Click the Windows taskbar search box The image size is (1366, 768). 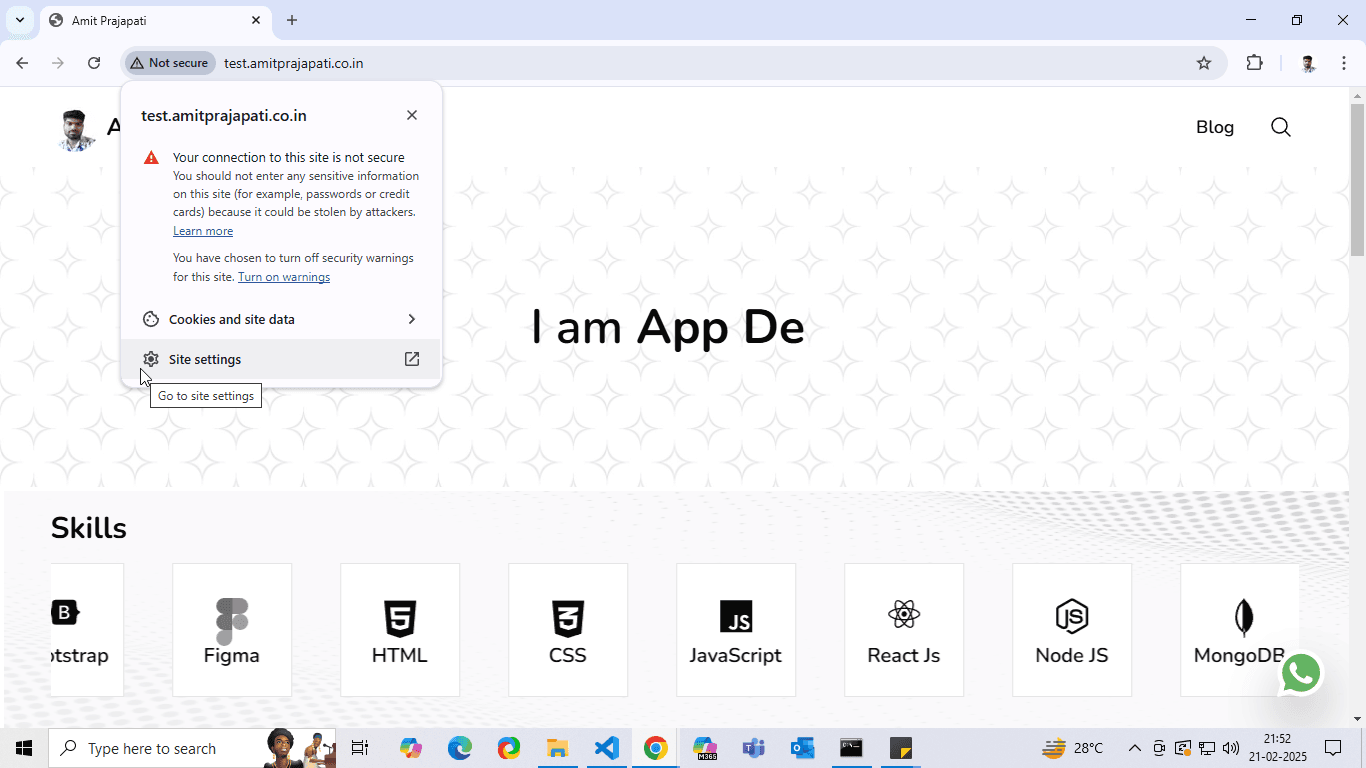click(x=150, y=748)
